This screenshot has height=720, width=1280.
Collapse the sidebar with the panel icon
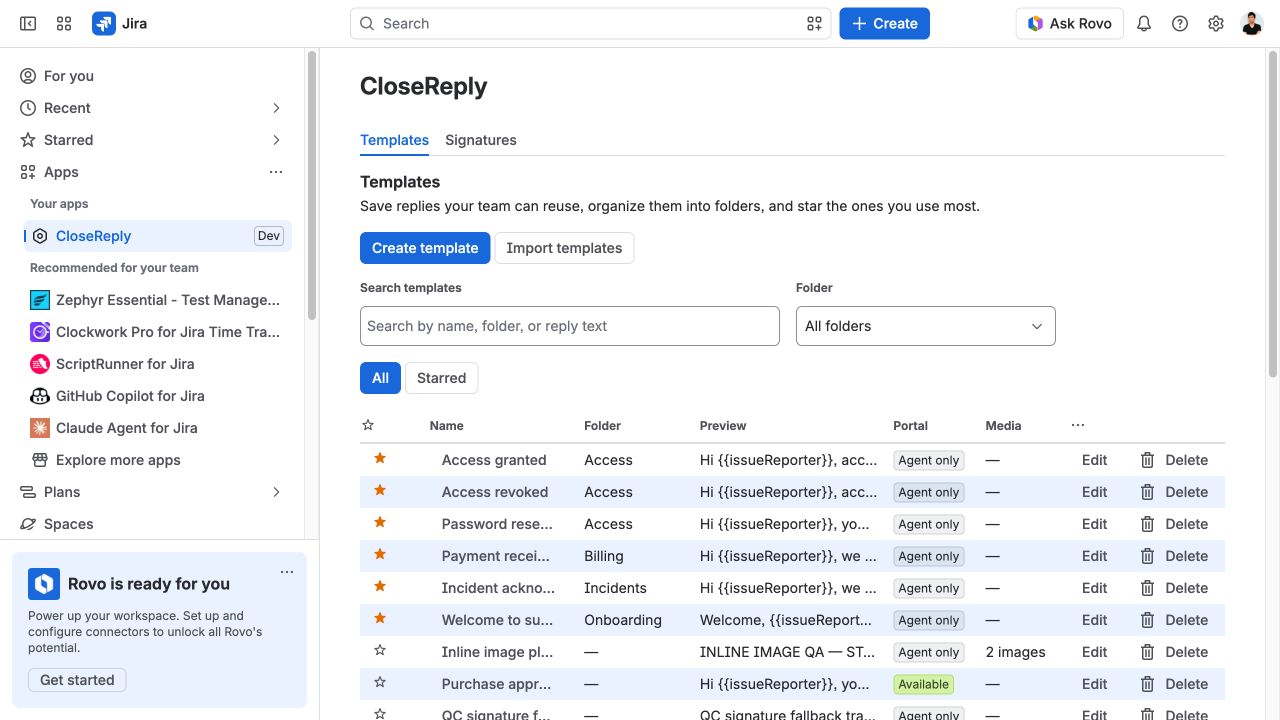[28, 23]
